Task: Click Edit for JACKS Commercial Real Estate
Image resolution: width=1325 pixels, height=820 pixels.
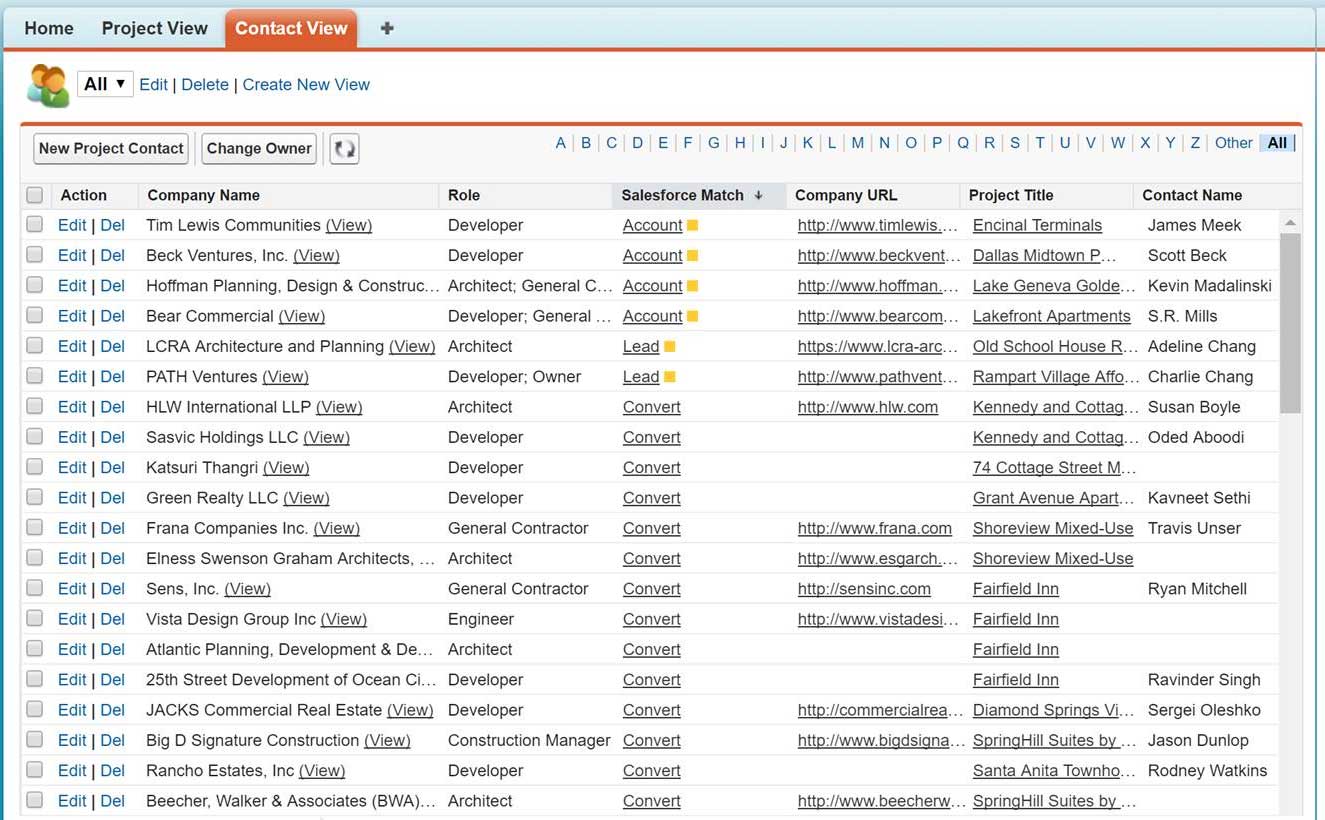Action: tap(72, 710)
